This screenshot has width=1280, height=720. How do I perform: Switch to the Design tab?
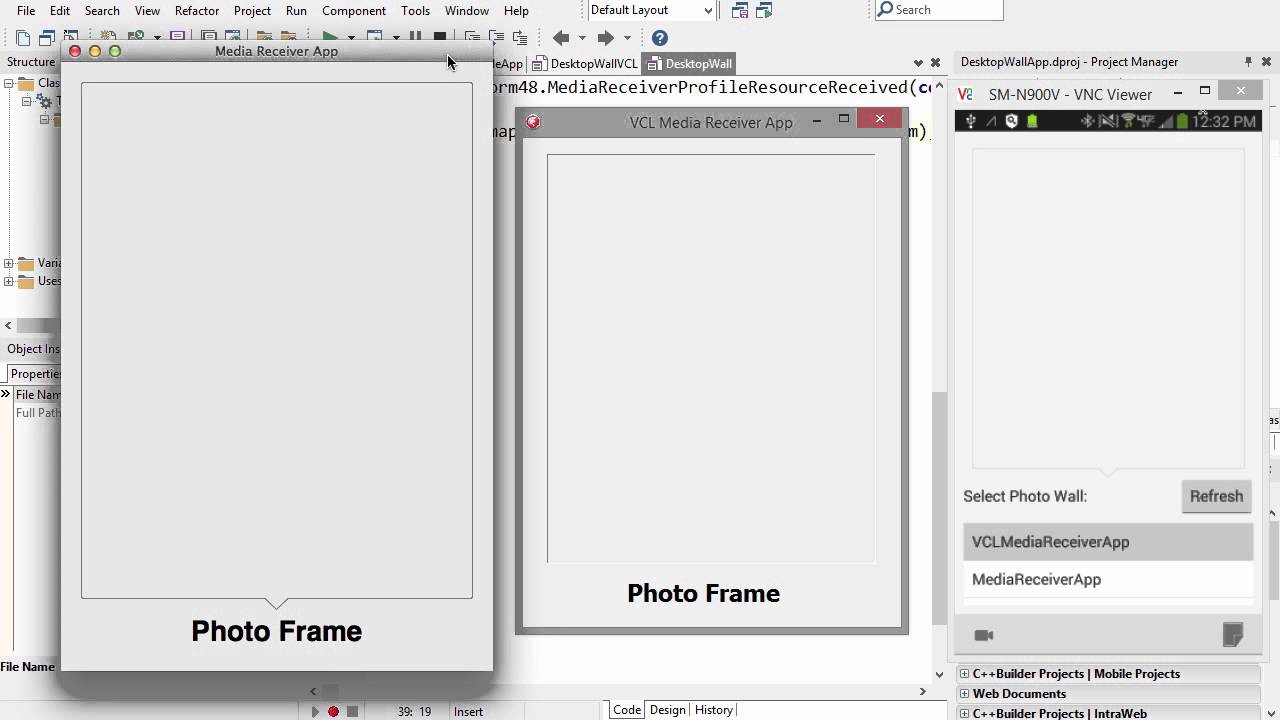pos(667,710)
